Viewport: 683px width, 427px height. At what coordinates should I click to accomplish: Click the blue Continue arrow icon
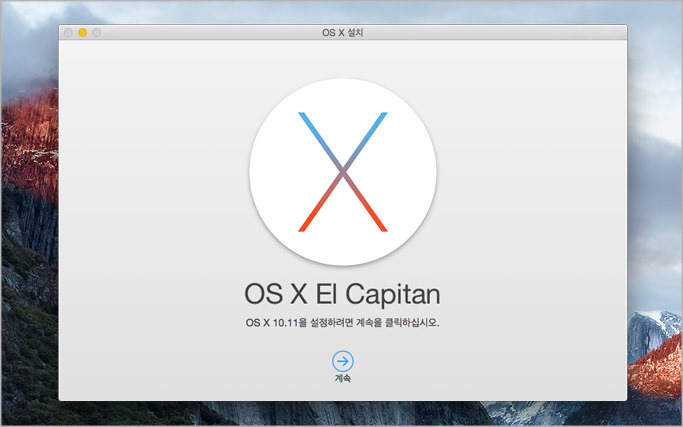[343, 361]
